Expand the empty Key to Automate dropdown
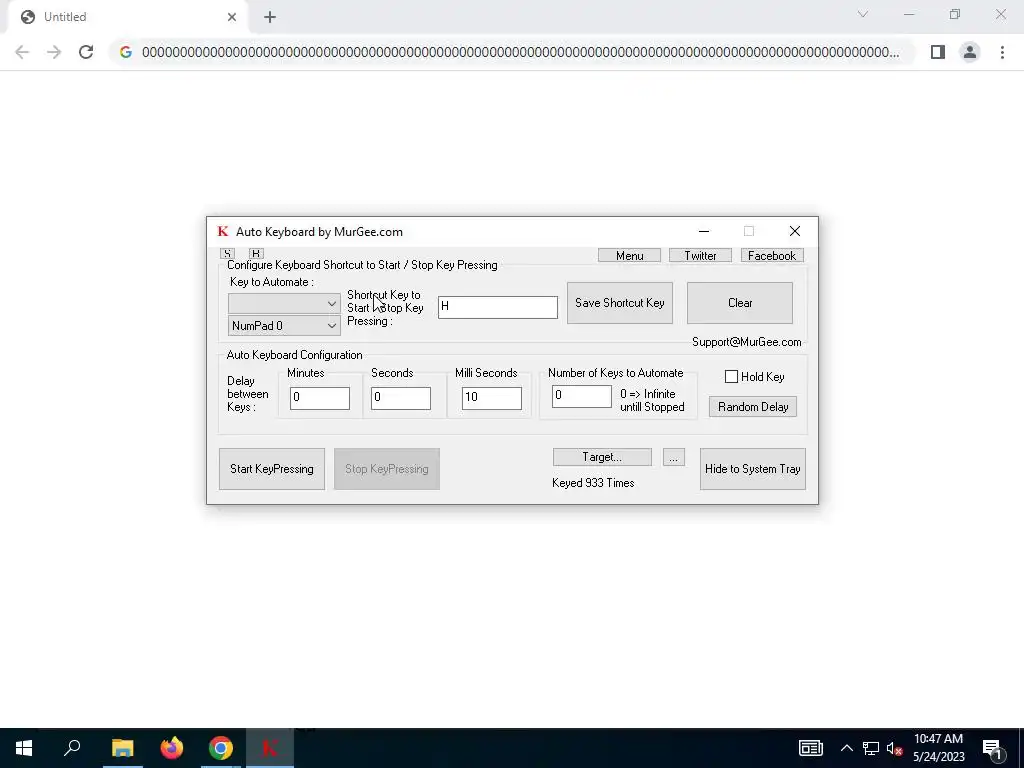 [284, 304]
